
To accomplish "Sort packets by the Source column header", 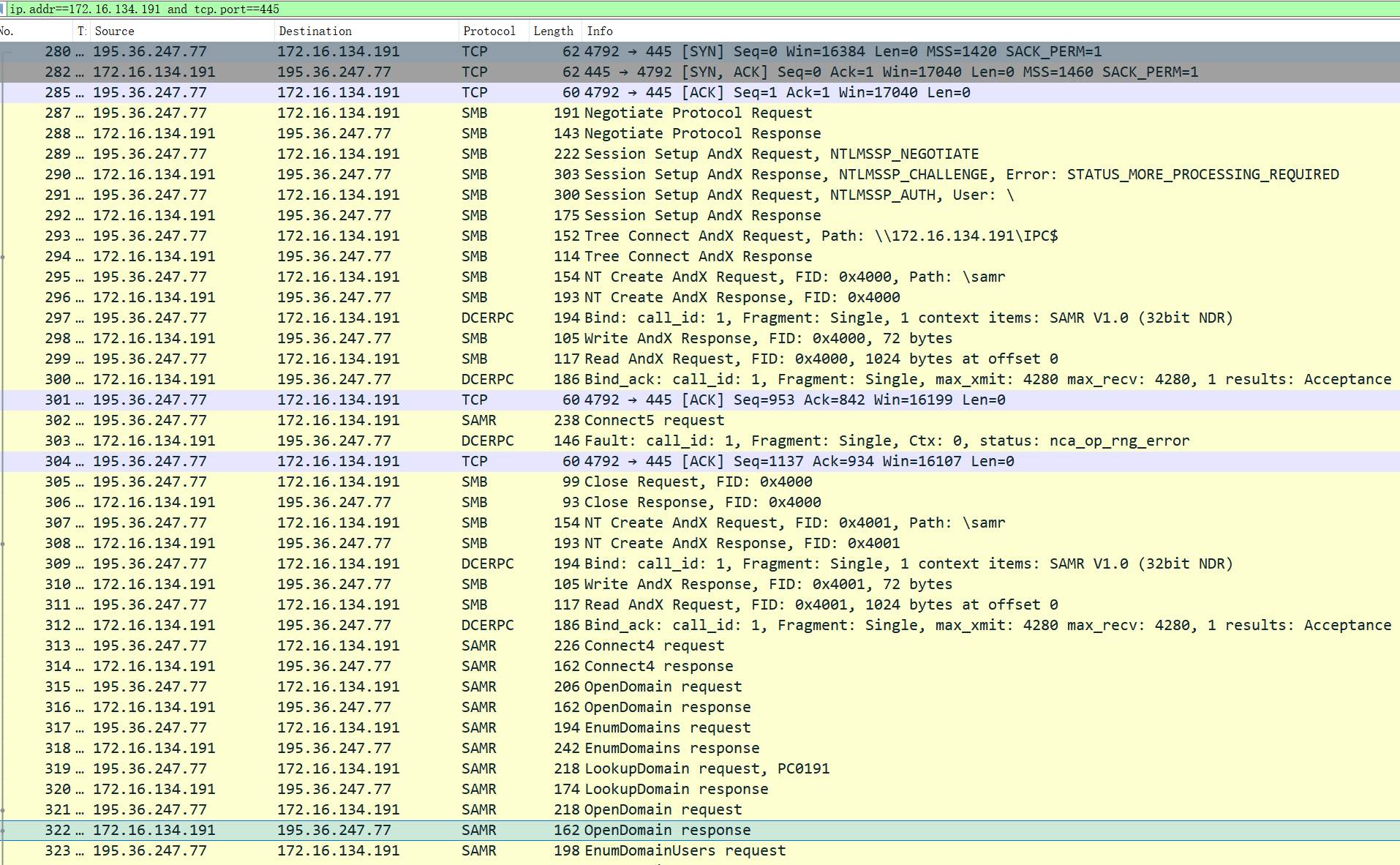I will click(x=181, y=31).
